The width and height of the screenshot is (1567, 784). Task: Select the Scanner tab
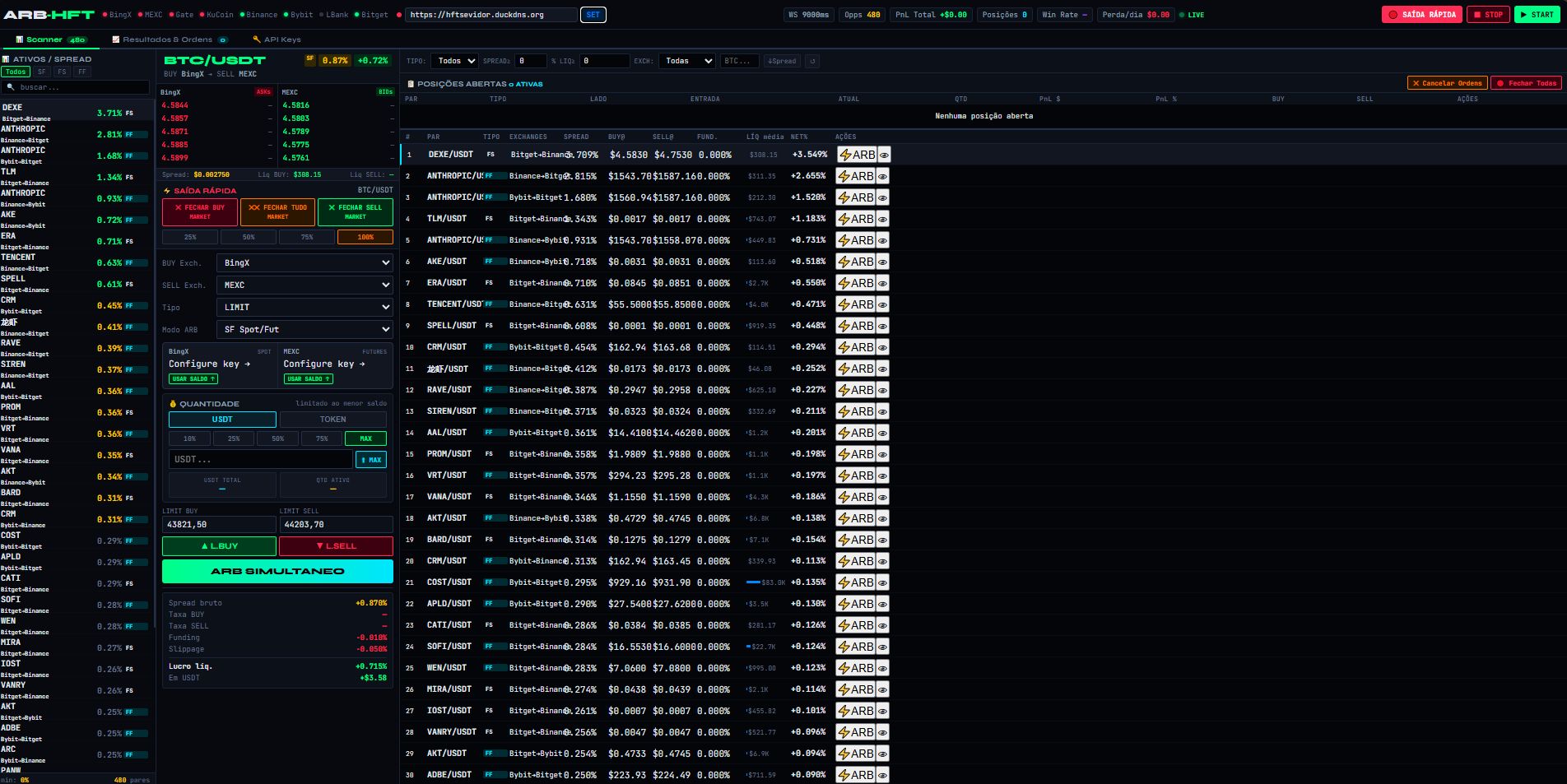coord(51,39)
